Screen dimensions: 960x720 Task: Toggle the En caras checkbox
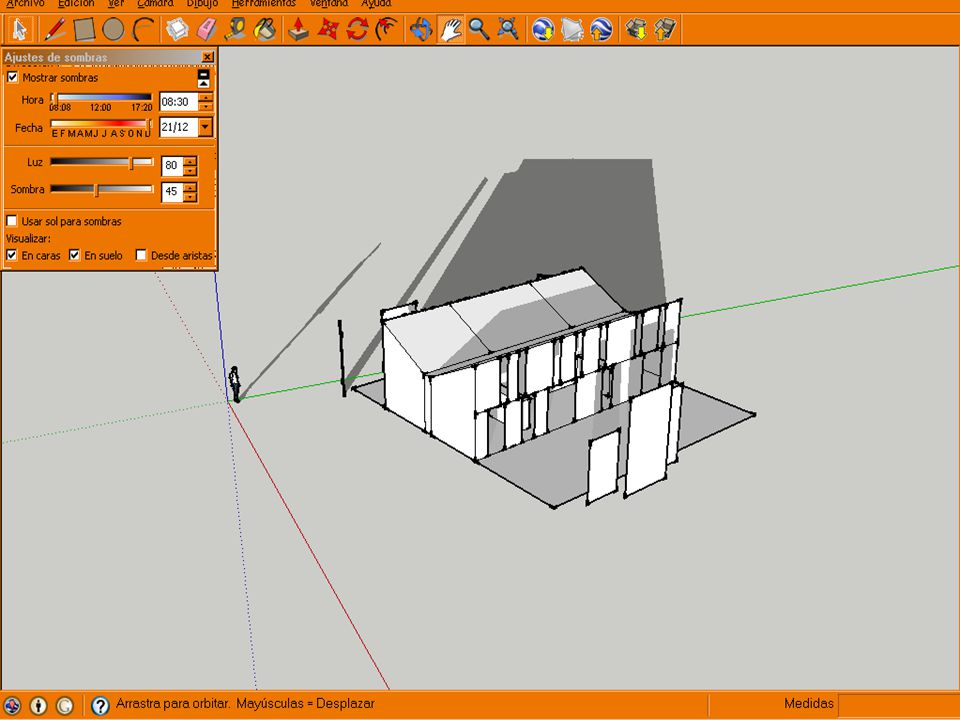click(12, 255)
